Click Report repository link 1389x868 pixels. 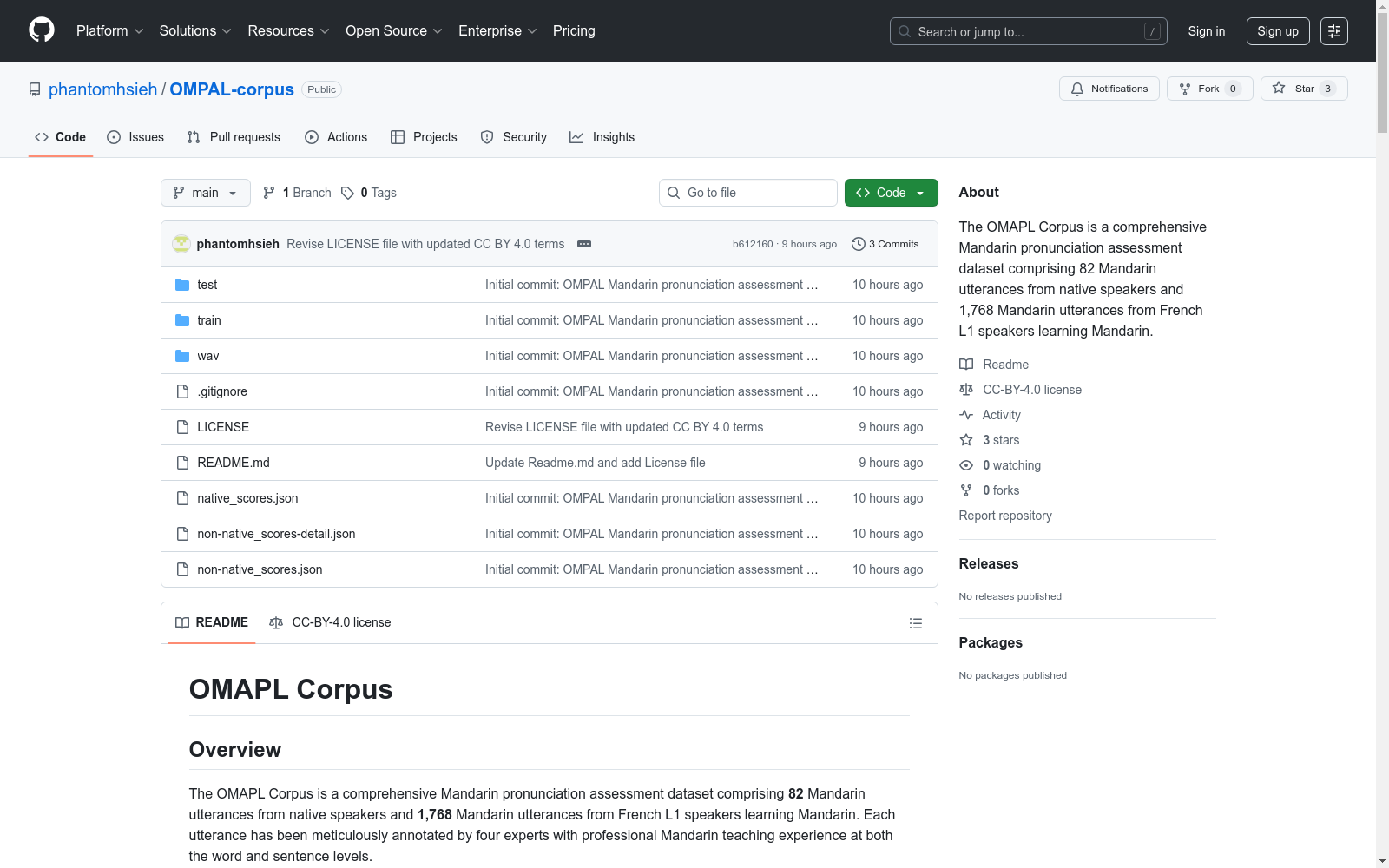pyautogui.click(x=1005, y=516)
